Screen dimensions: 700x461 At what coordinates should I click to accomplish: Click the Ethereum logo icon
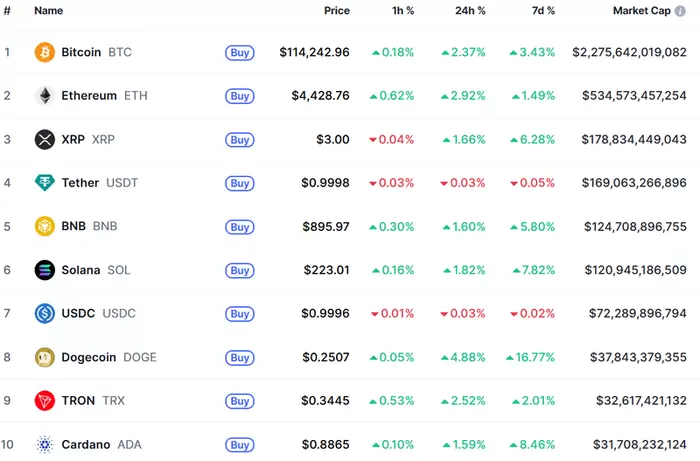pyautogui.click(x=44, y=96)
